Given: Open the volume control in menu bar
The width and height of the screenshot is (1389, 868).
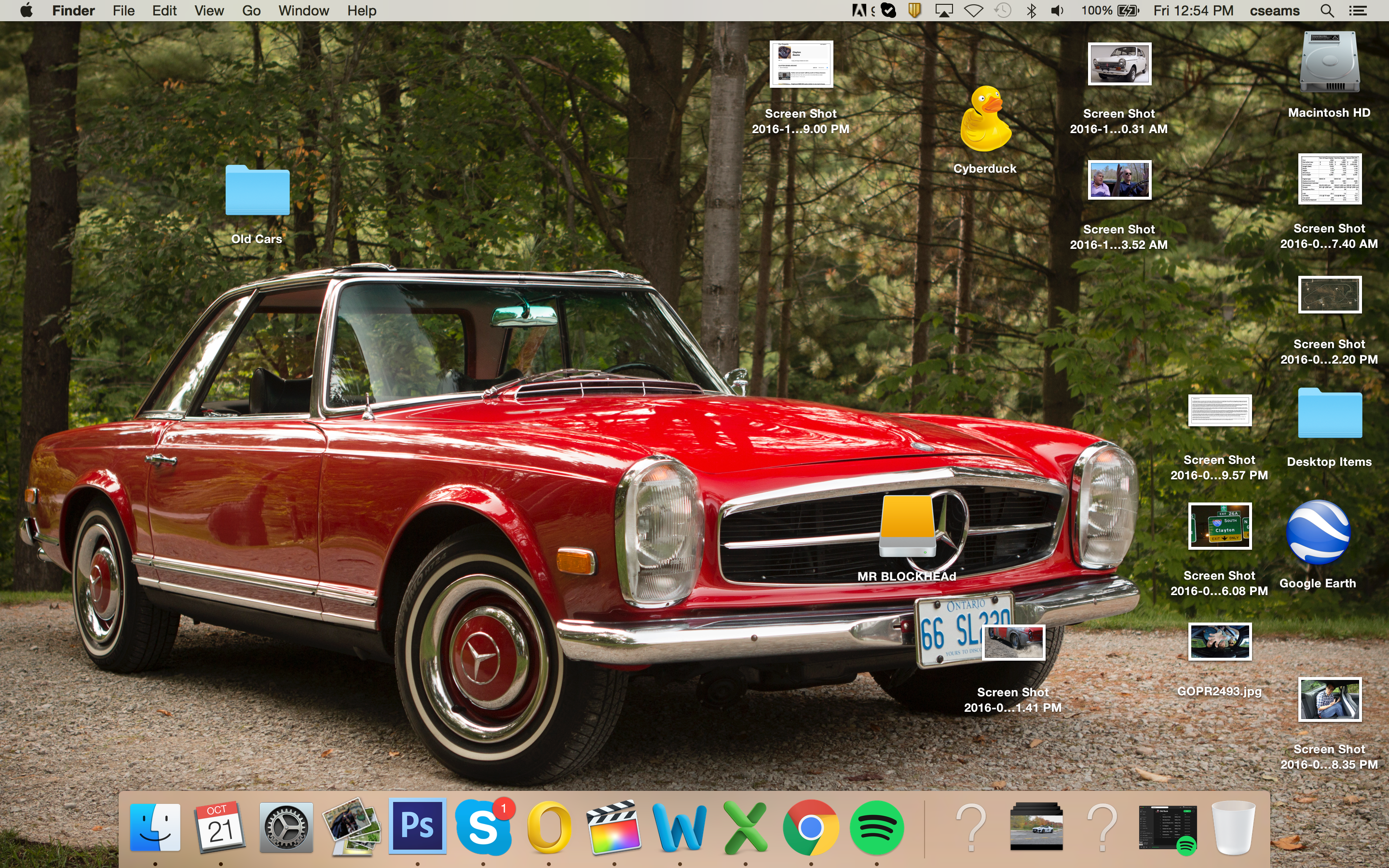Looking at the screenshot, I should pos(1057,10).
